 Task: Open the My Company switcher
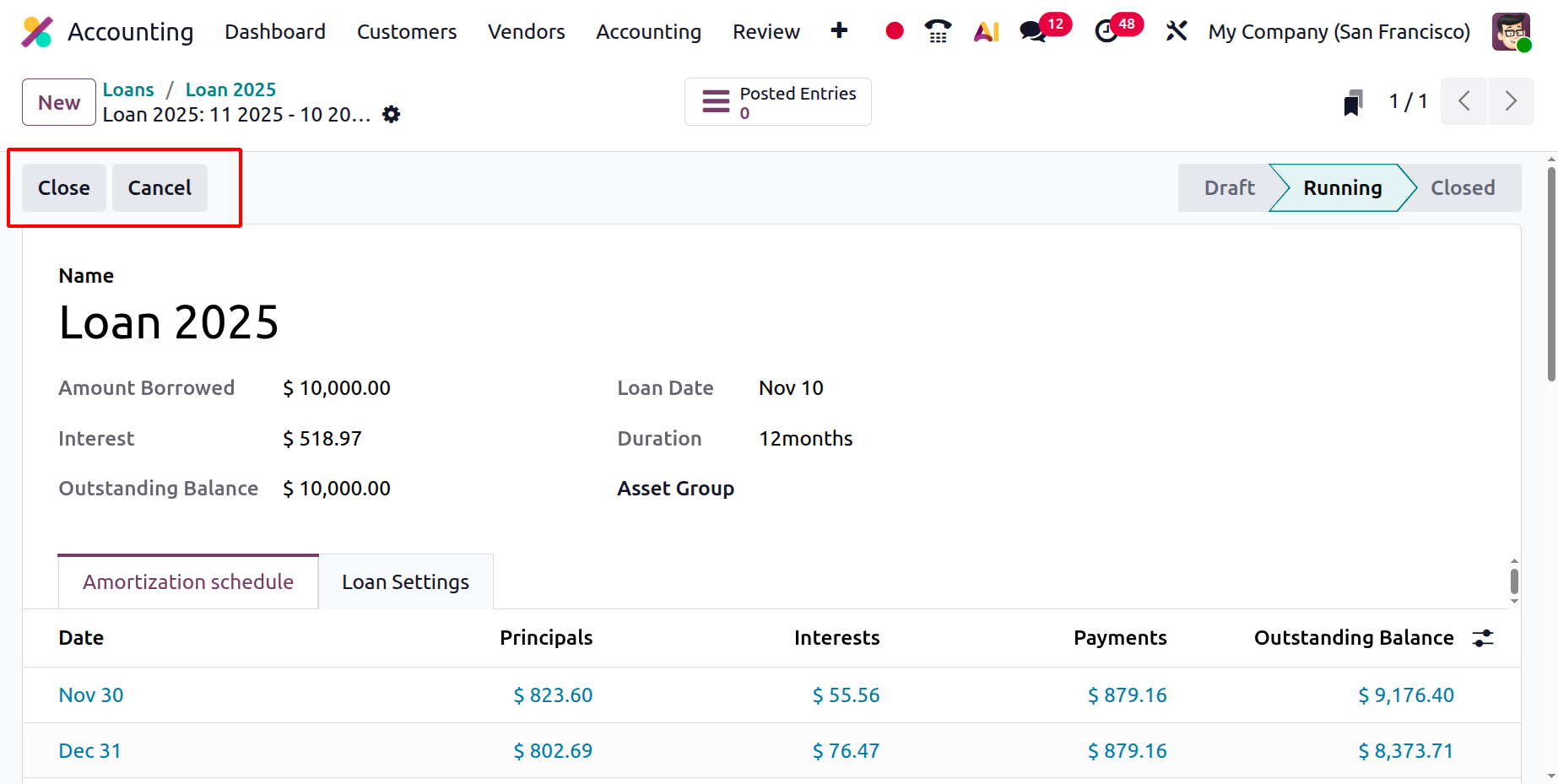1339,32
